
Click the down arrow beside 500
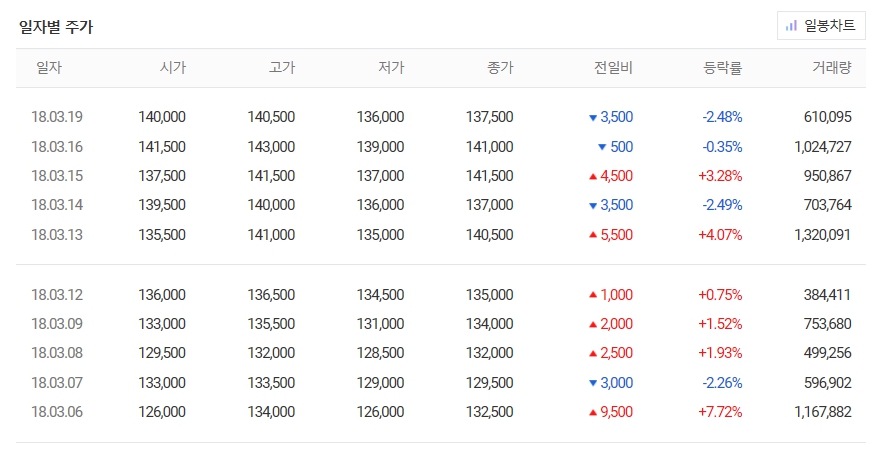602,148
